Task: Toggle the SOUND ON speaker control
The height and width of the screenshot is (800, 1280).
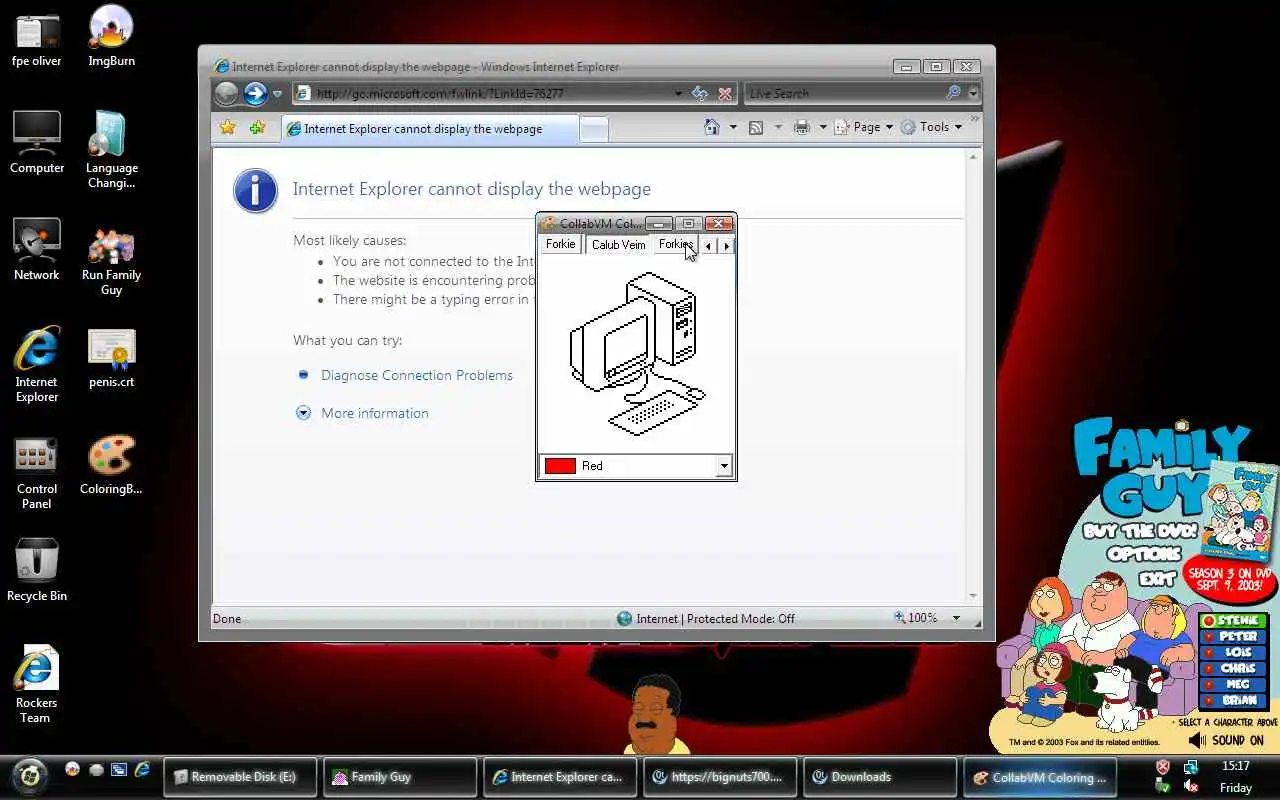Action: [1226, 740]
